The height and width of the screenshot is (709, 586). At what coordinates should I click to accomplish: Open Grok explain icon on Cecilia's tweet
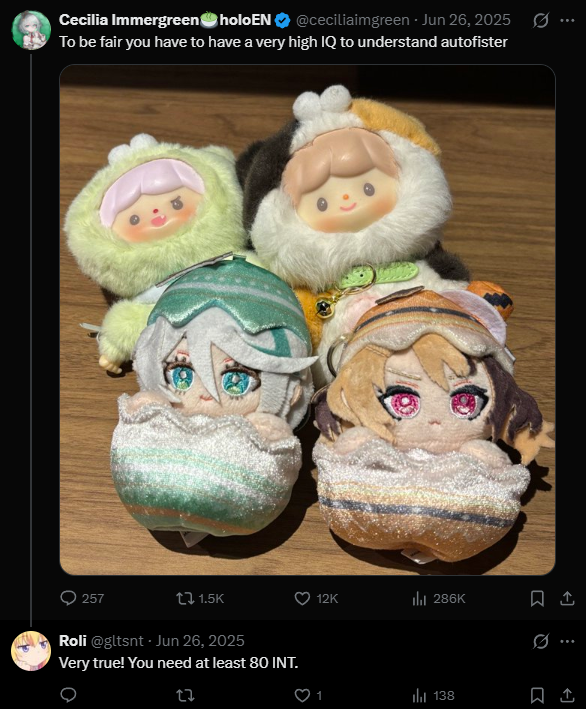point(541,20)
